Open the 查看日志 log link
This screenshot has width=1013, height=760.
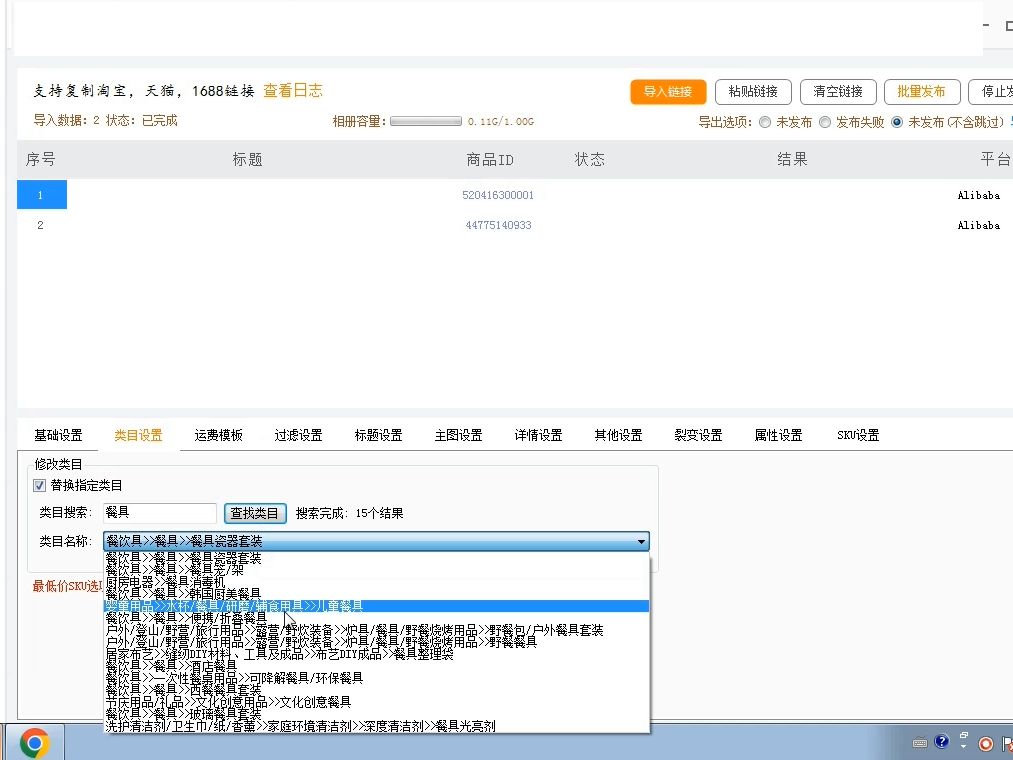point(292,90)
